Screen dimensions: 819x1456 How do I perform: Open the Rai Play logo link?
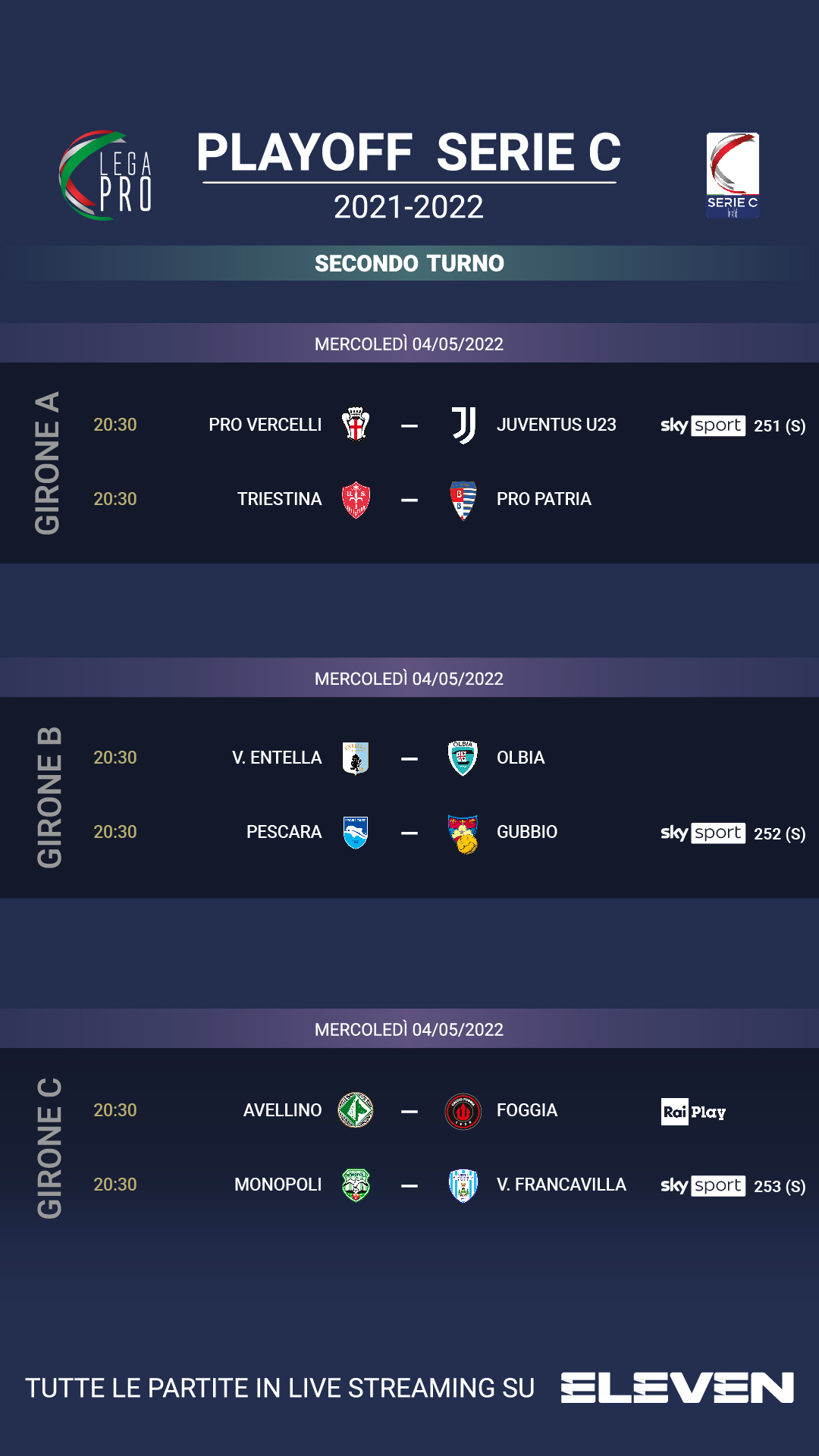pos(693,1112)
